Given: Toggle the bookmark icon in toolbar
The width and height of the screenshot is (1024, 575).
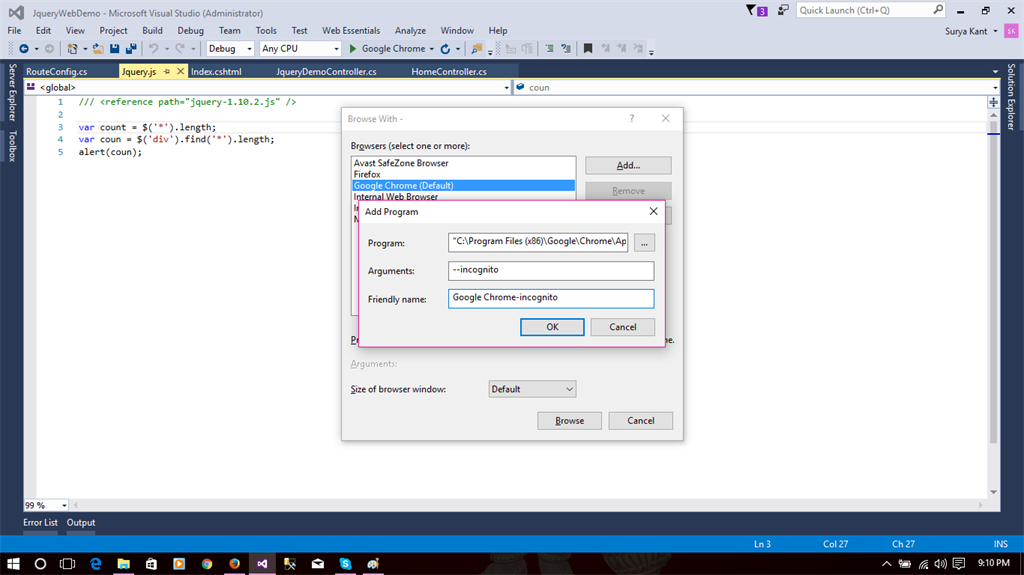Looking at the screenshot, I should point(588,48).
